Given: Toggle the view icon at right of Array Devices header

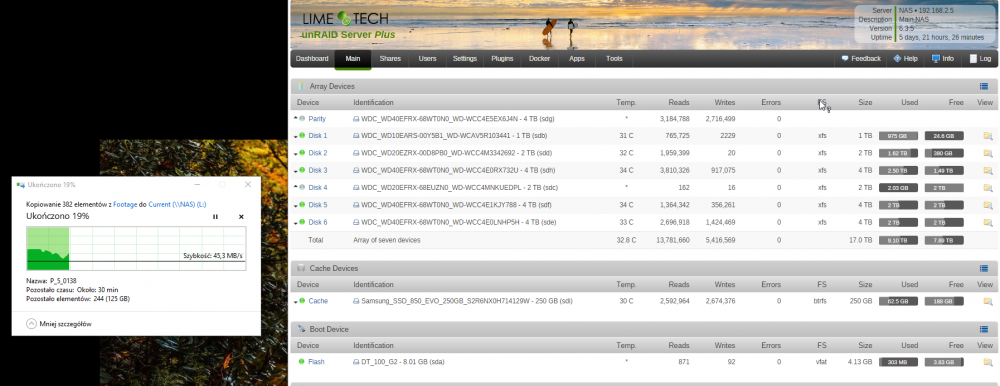Looking at the screenshot, I should tap(983, 86).
